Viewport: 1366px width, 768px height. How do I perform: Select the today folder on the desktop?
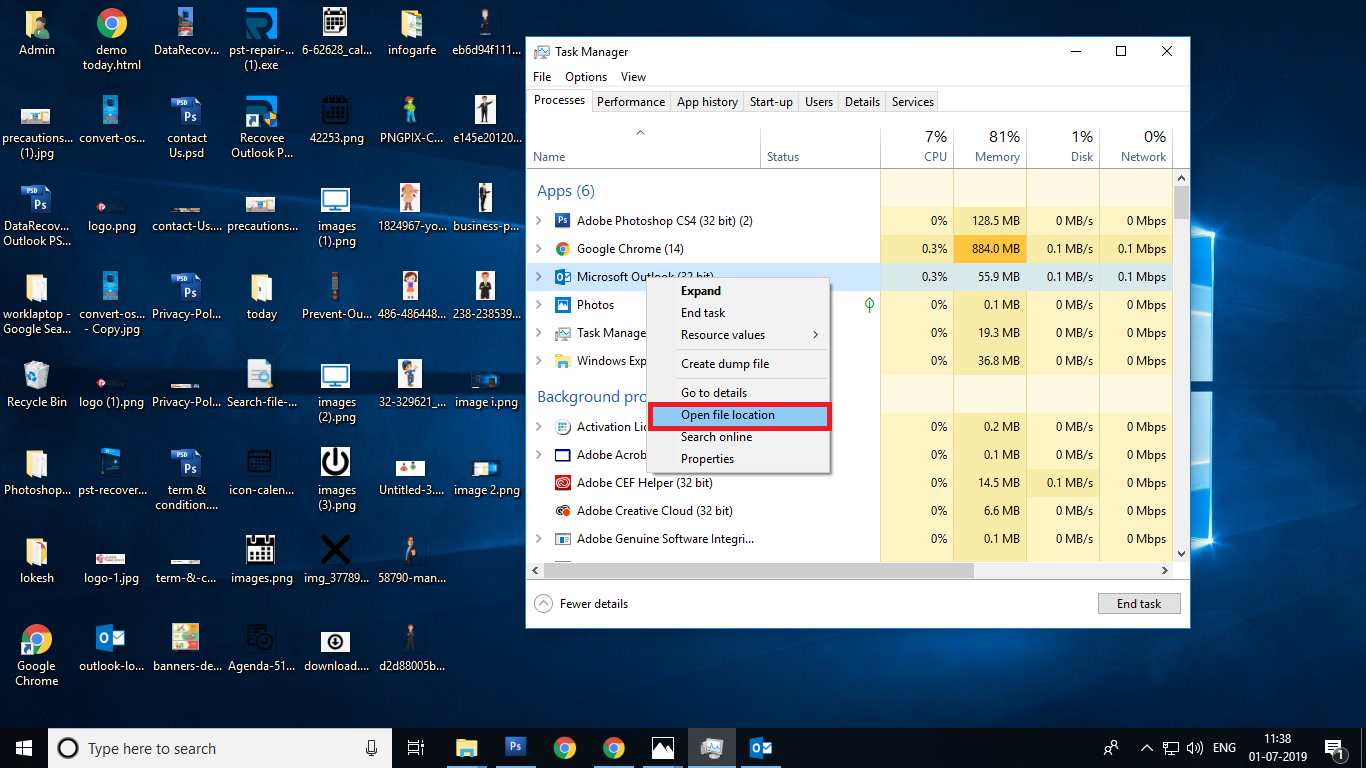point(262,296)
